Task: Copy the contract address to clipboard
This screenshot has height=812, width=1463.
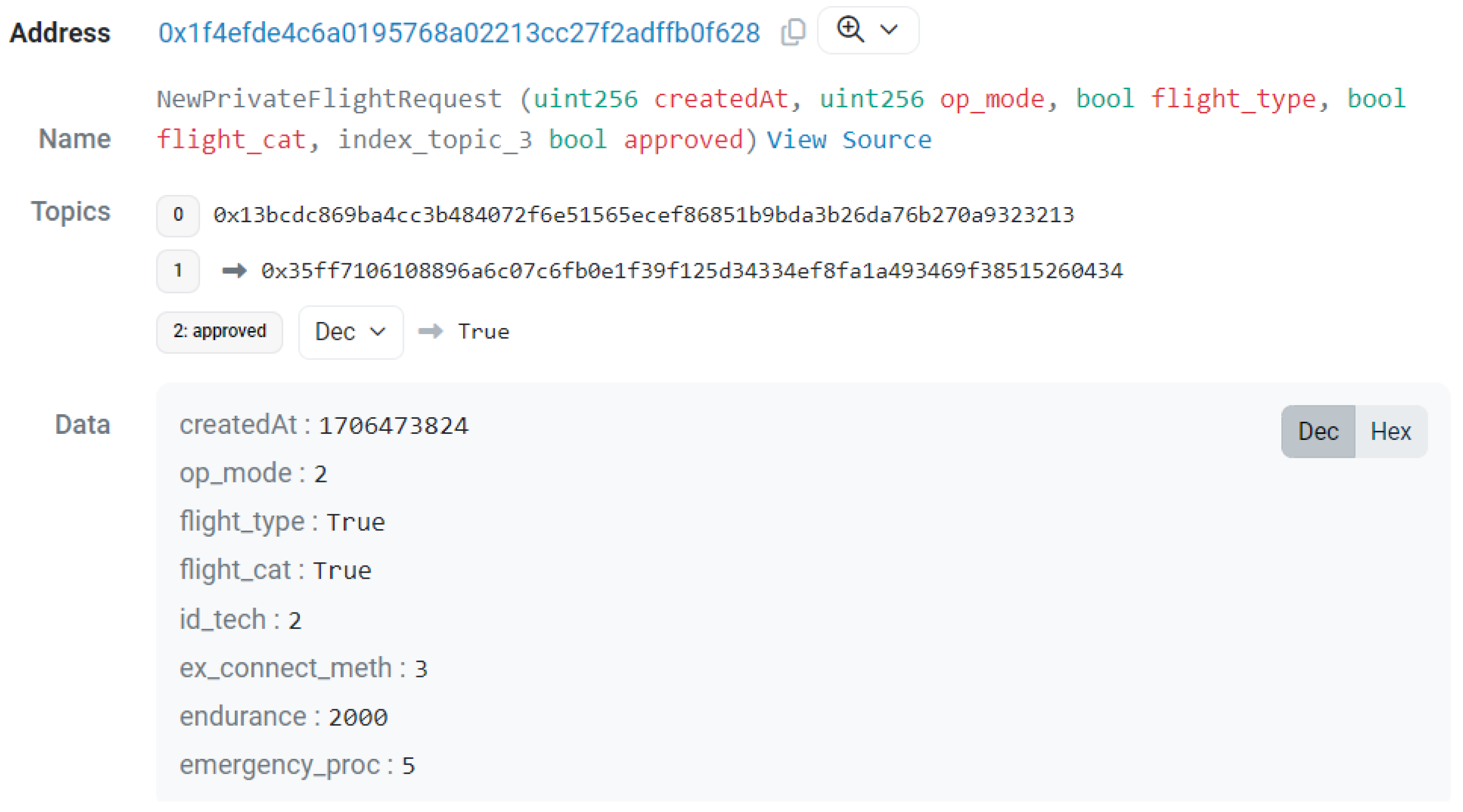Action: [793, 32]
